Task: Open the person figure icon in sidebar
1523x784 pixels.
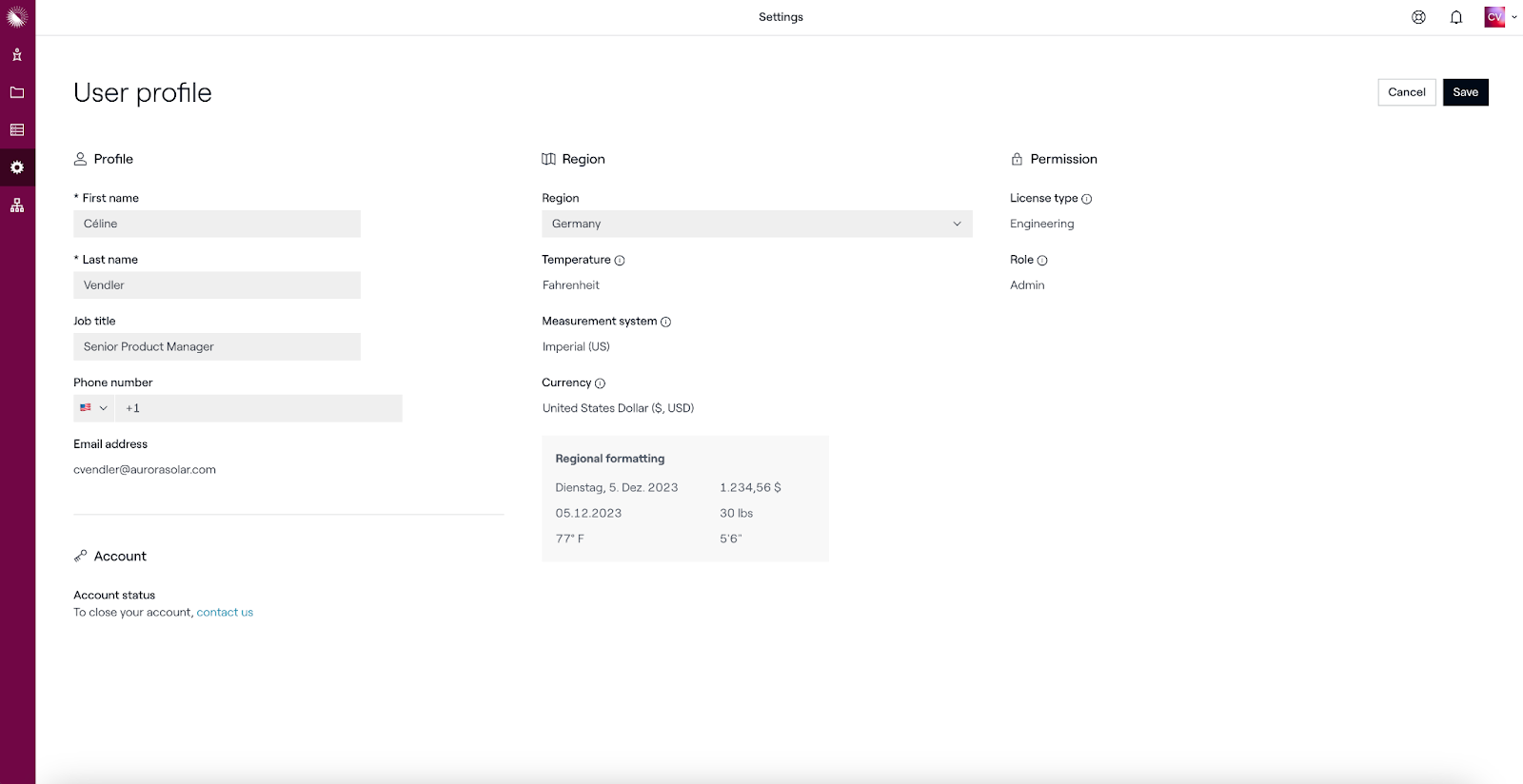Action: click(17, 55)
